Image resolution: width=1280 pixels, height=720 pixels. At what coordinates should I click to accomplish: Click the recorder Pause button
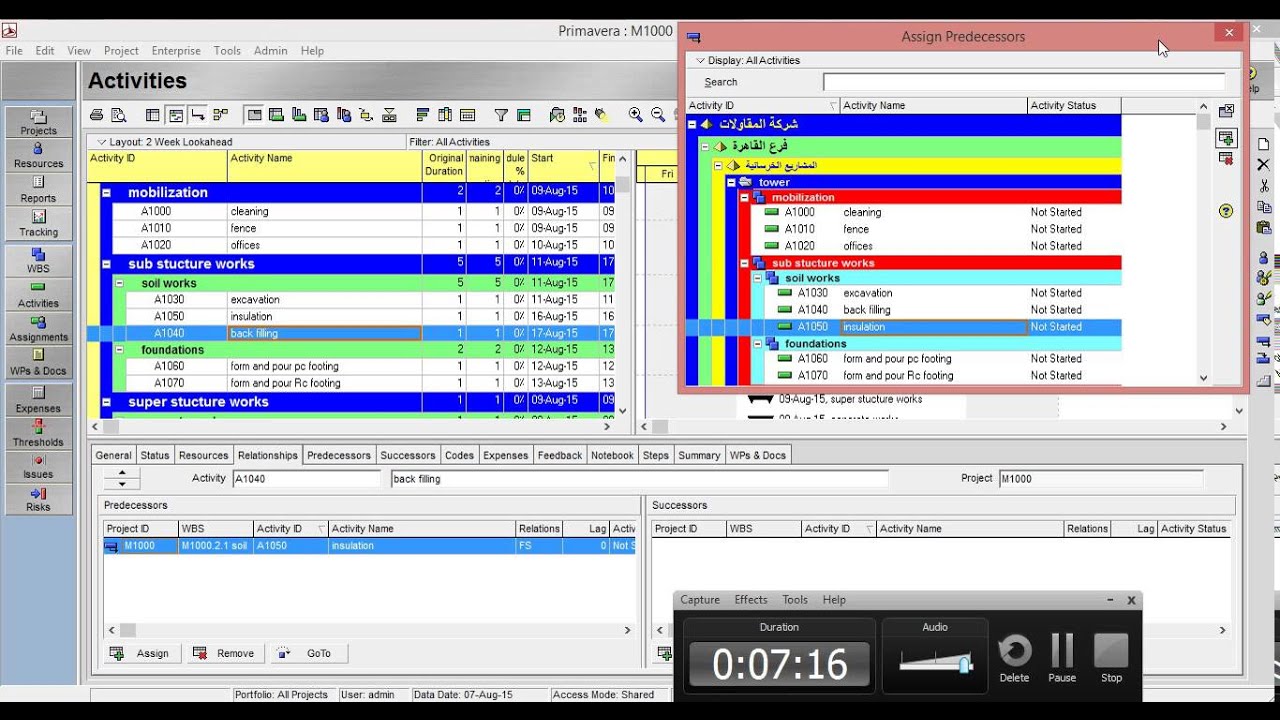point(1062,657)
